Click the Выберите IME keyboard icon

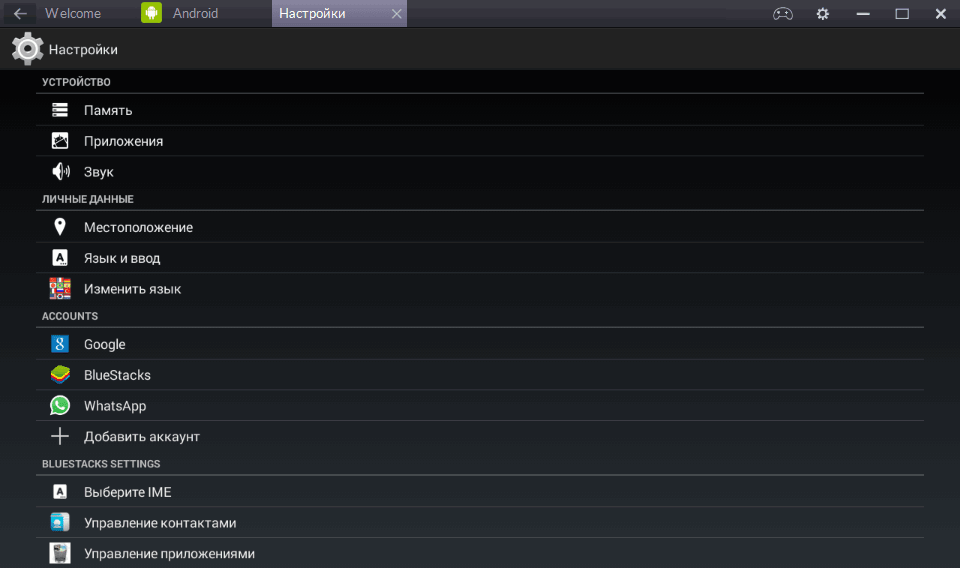coord(60,491)
